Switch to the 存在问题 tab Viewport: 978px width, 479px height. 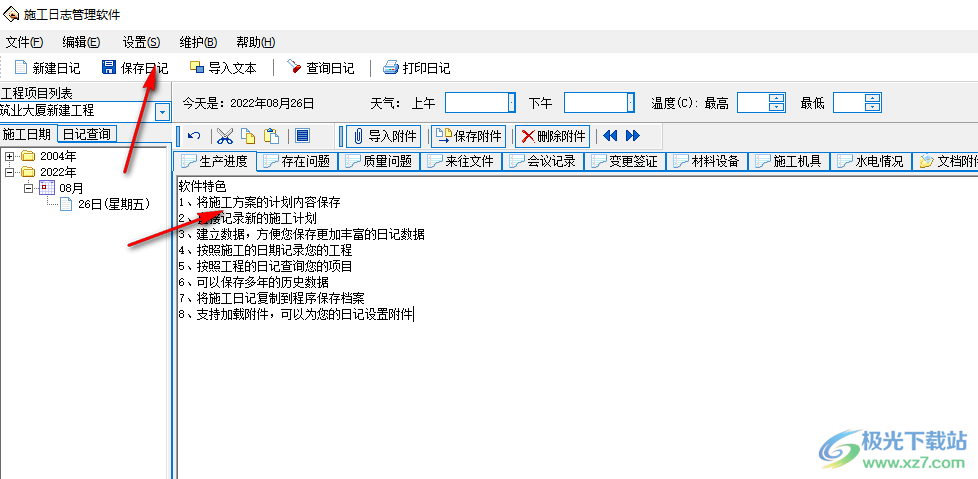click(x=297, y=162)
